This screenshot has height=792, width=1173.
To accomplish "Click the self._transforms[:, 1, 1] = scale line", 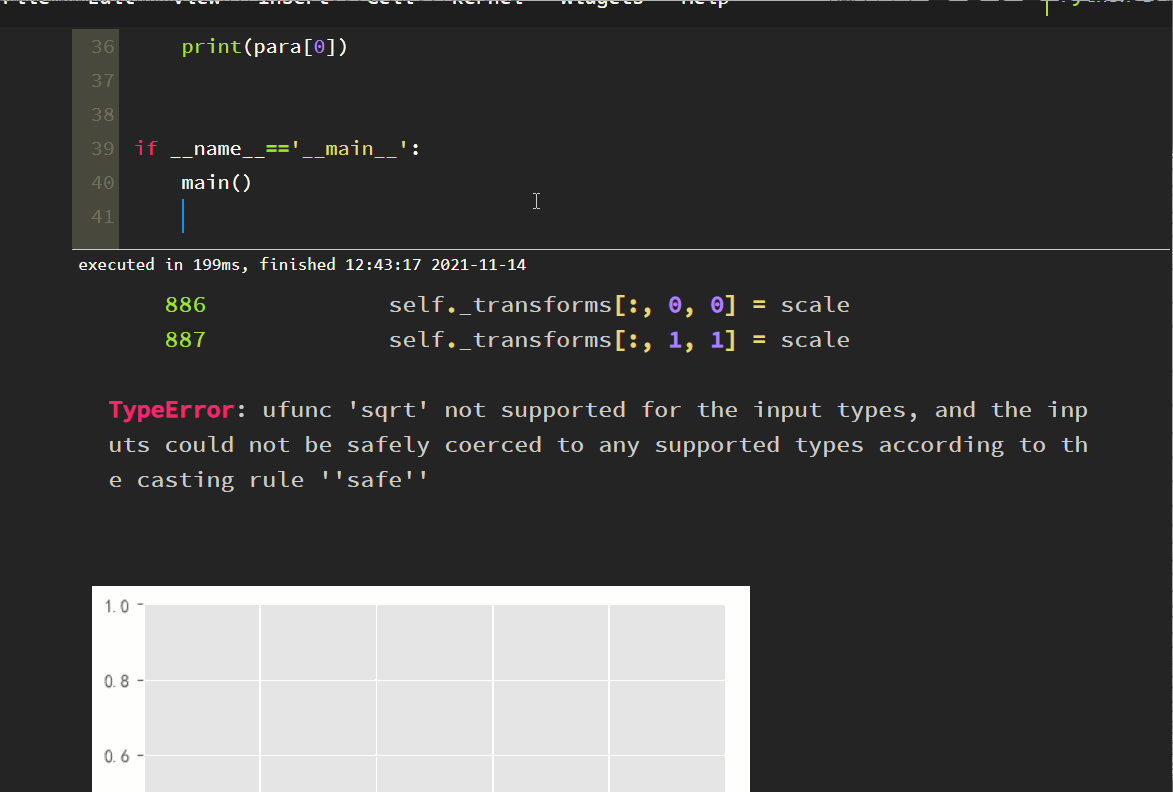I will (619, 340).
